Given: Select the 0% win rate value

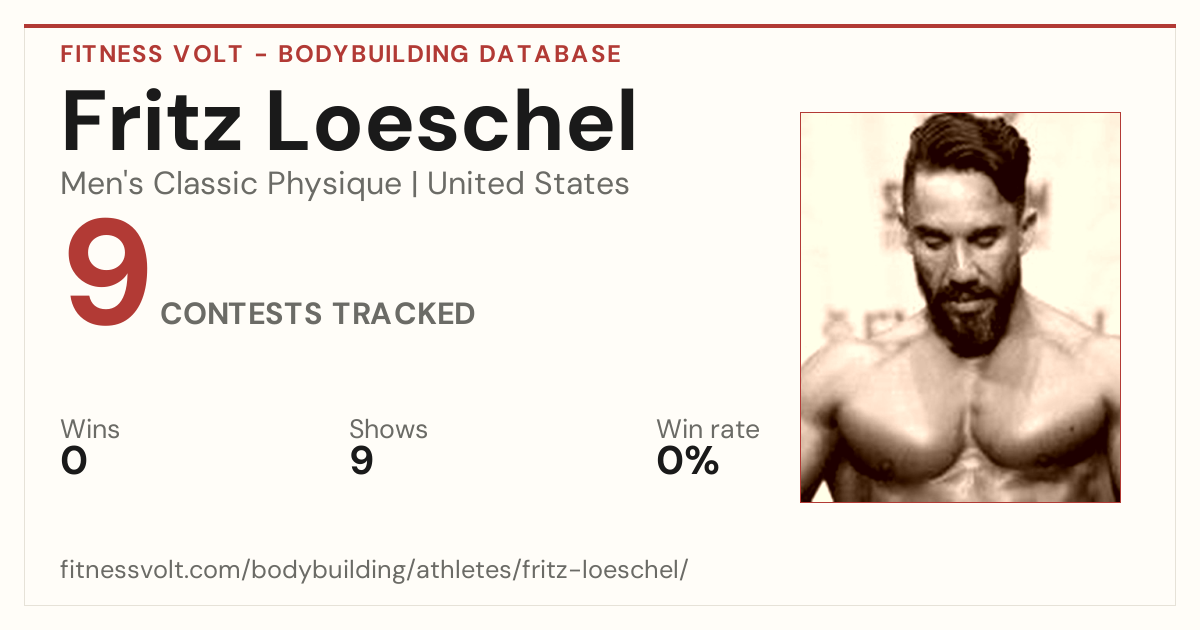Looking at the screenshot, I should click(688, 461).
